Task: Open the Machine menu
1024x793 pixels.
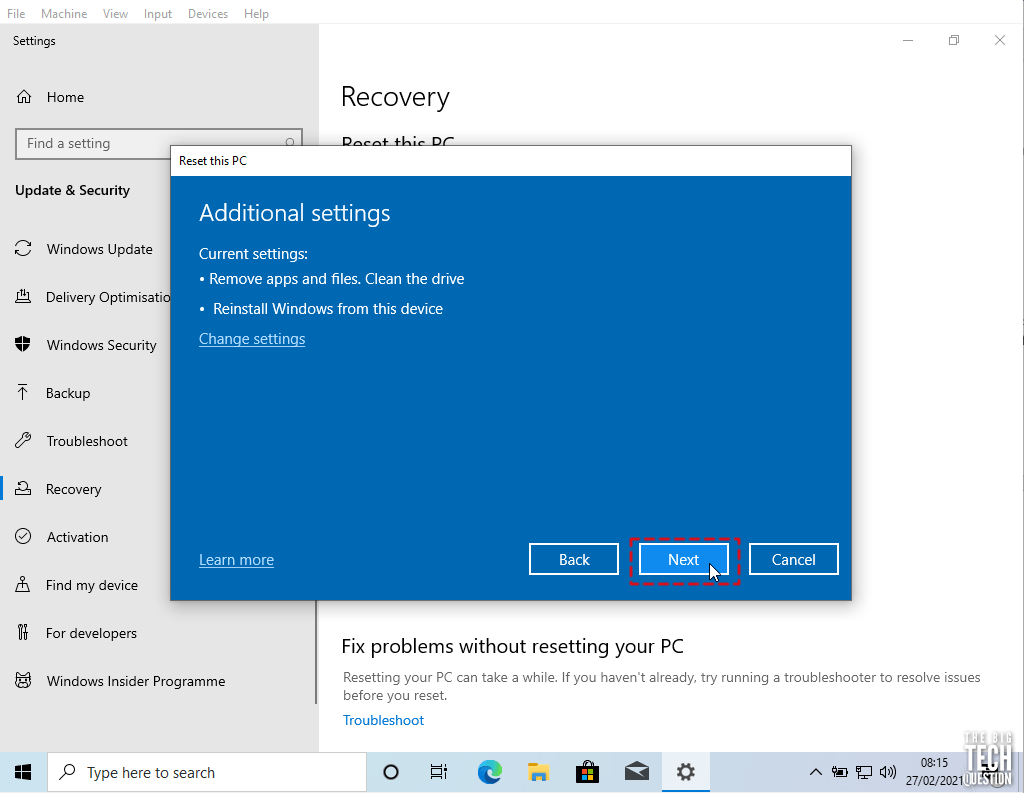Action: (x=64, y=14)
